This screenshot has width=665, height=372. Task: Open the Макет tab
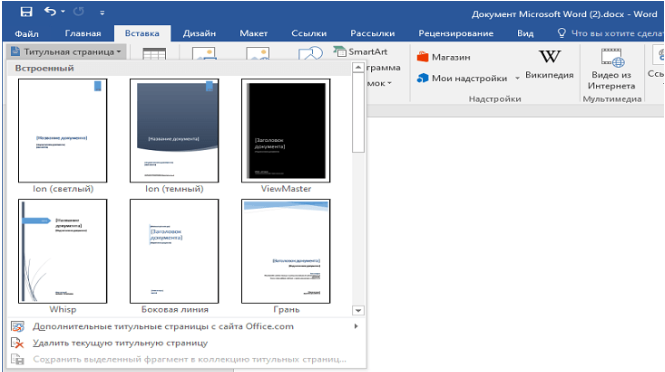[253, 33]
